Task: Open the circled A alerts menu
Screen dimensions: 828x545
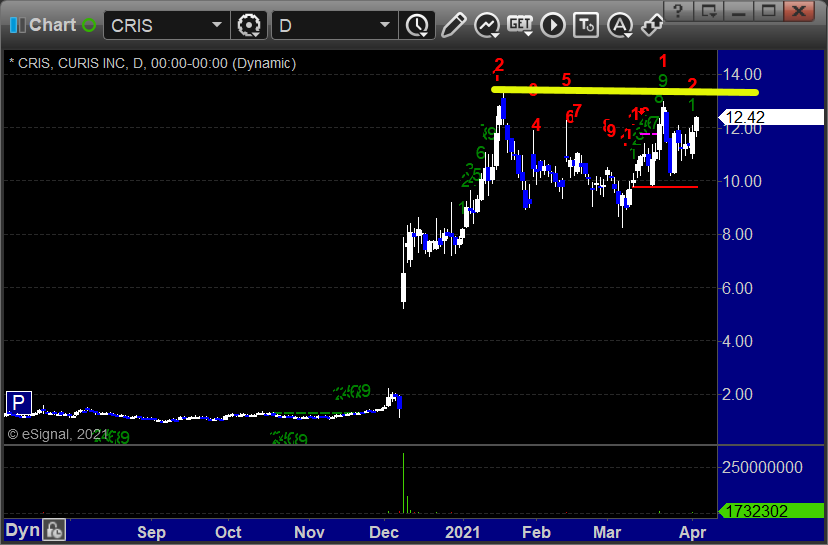Action: click(619, 25)
